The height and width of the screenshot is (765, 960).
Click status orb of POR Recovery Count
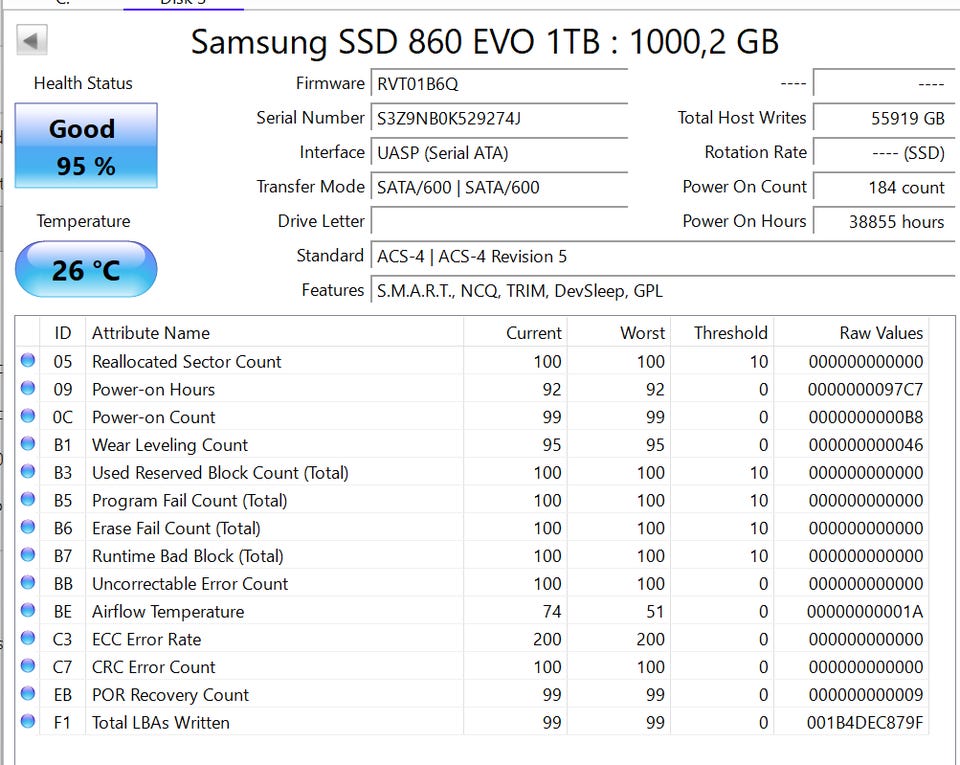28,693
